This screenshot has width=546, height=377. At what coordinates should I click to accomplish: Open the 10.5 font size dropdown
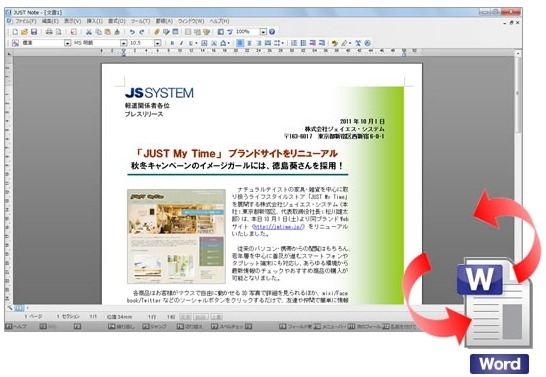coord(157,43)
